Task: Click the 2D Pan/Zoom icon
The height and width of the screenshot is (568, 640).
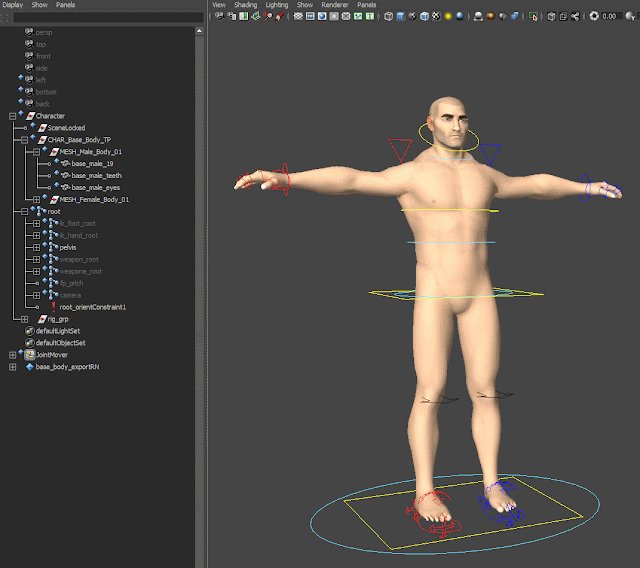Action: point(267,16)
